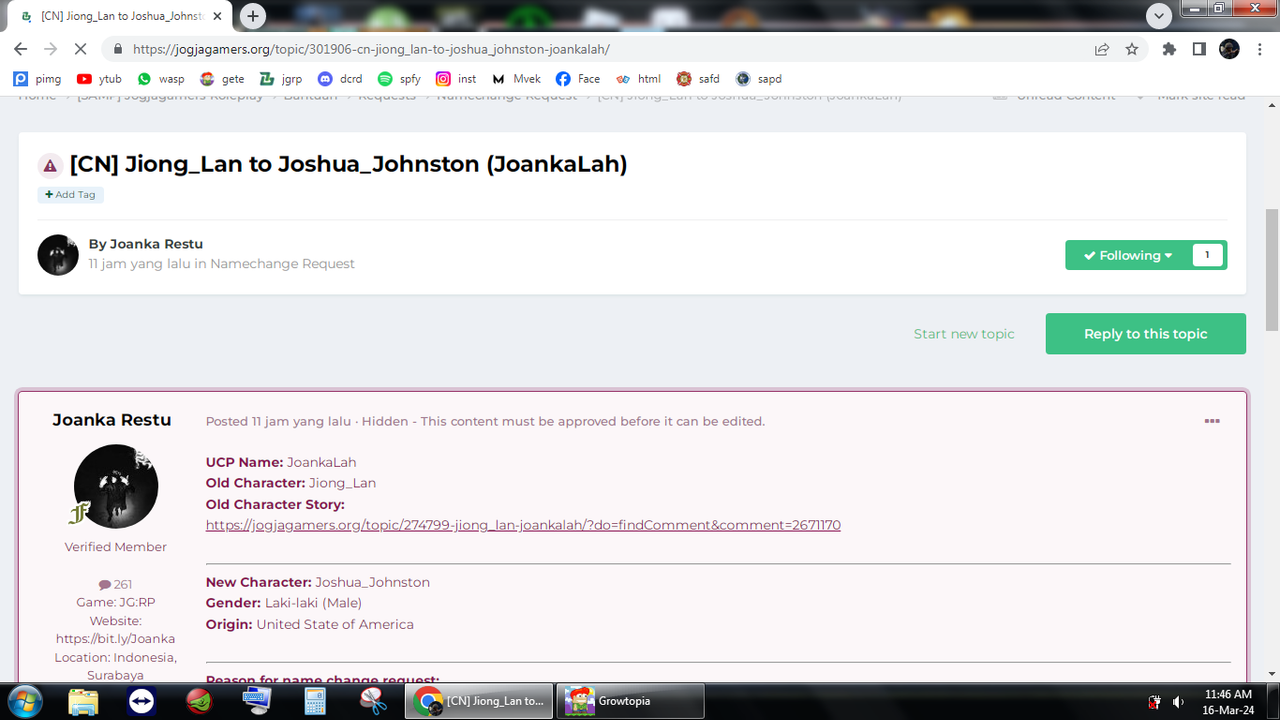Image resolution: width=1280 pixels, height=720 pixels.
Task: Open the spfy Spotify bookmark
Action: click(x=400, y=79)
